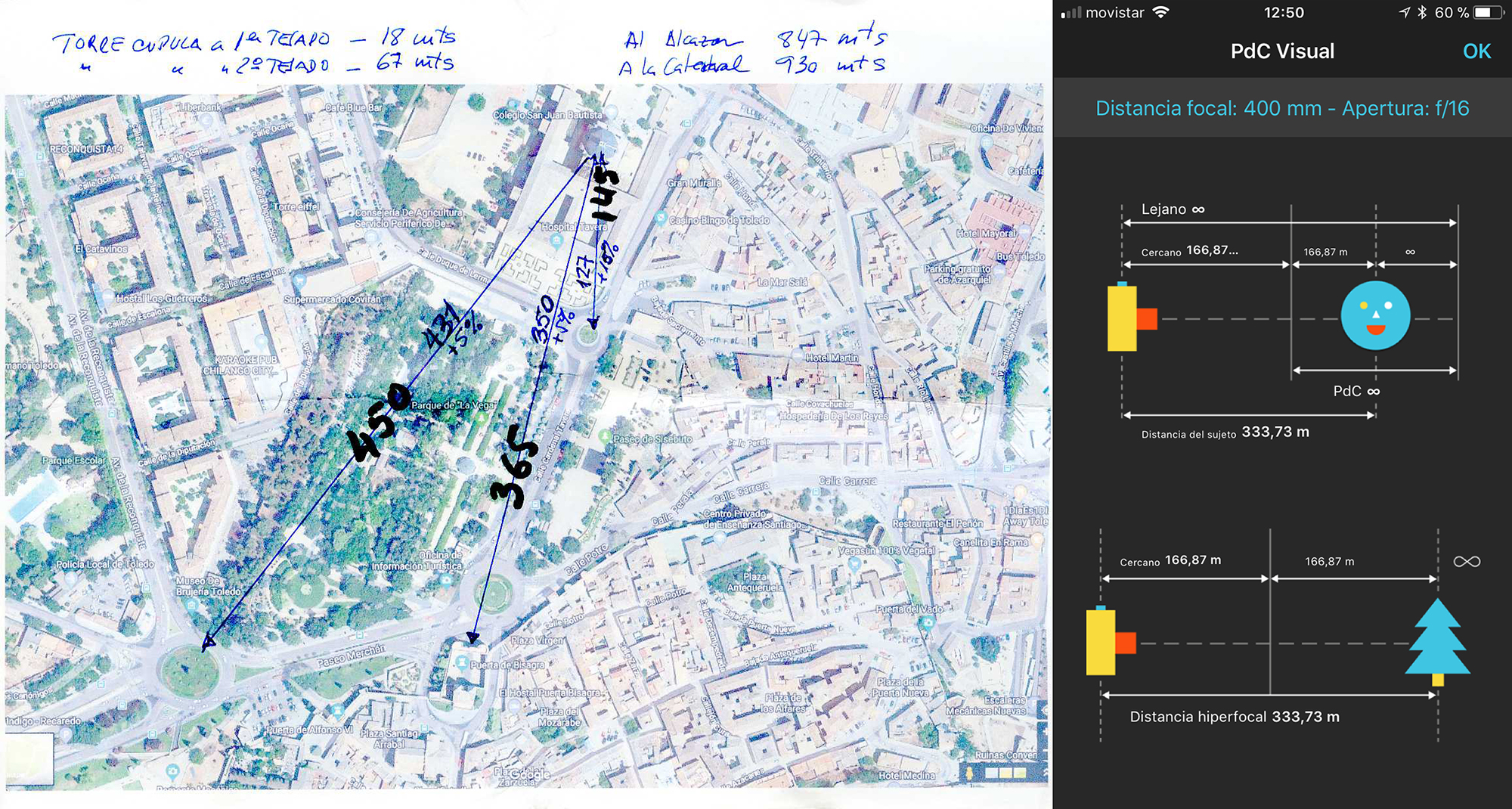Click the Puerta de Bisagra map marker
Viewport: 1512px width, 809px height.
click(x=462, y=663)
